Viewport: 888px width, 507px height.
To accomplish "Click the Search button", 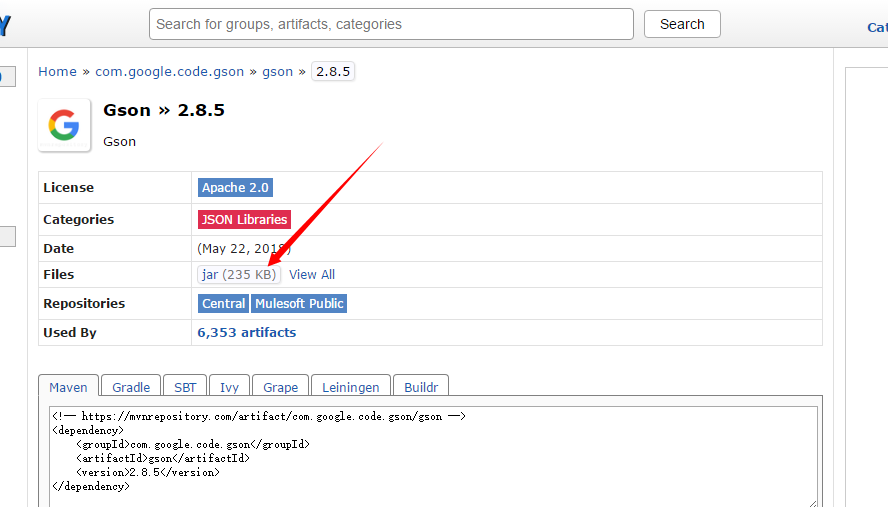I will click(x=682, y=24).
